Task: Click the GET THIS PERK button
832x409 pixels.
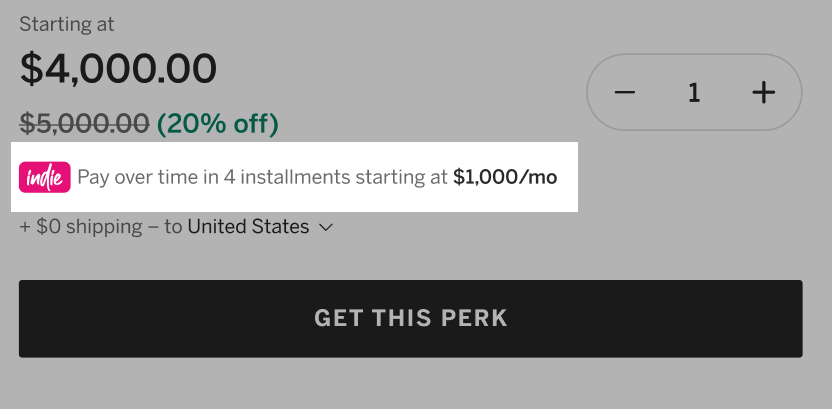Action: [411, 319]
